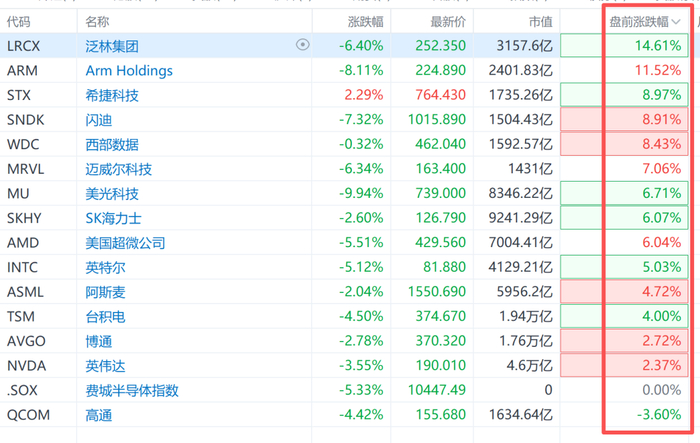Select the WDC ticker code

(x=23, y=144)
